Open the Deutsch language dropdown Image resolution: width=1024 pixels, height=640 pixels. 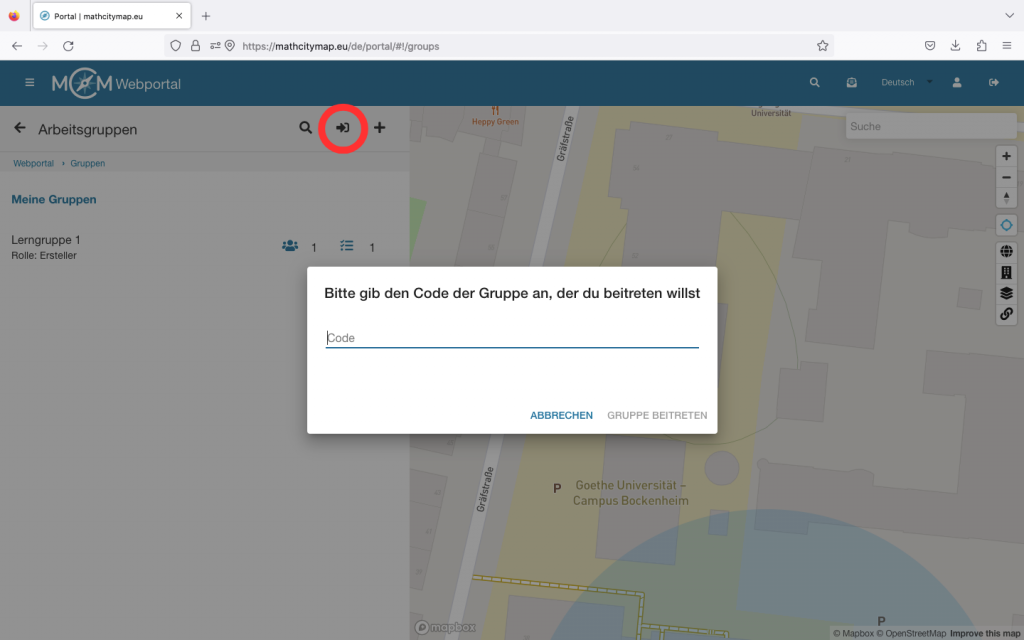click(905, 83)
